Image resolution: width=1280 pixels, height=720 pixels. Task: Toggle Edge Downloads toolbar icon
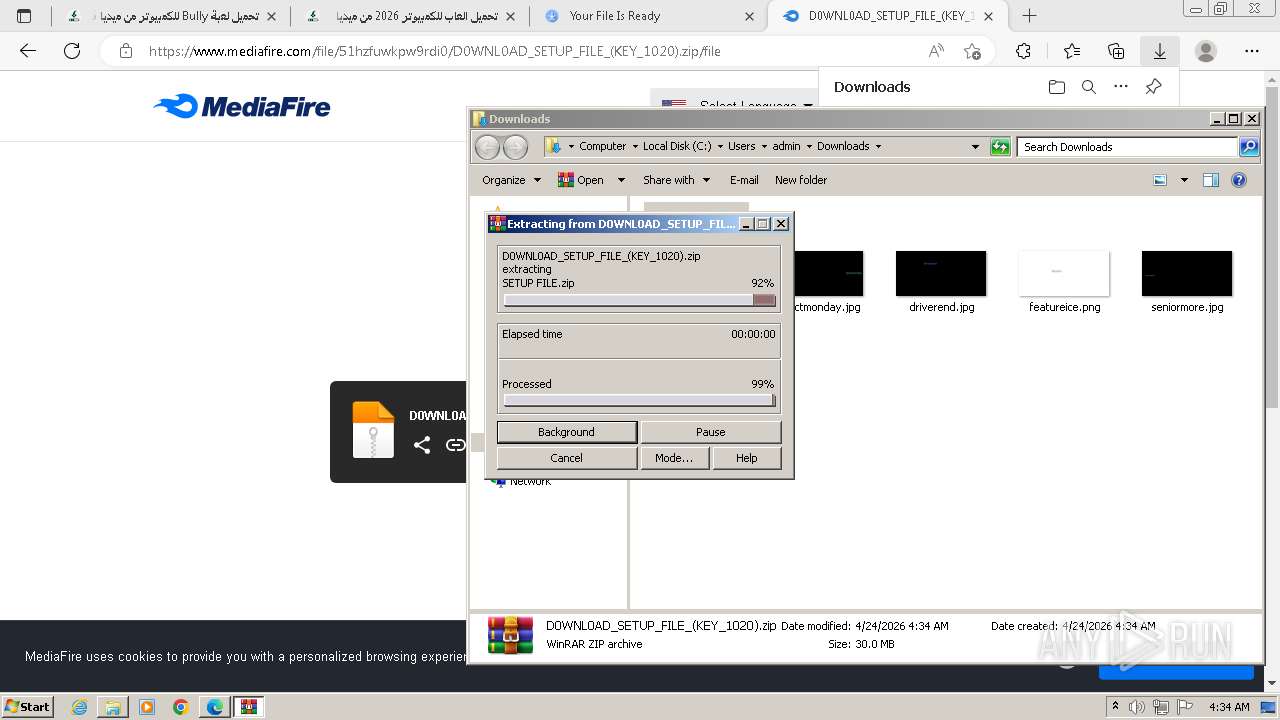click(1160, 51)
